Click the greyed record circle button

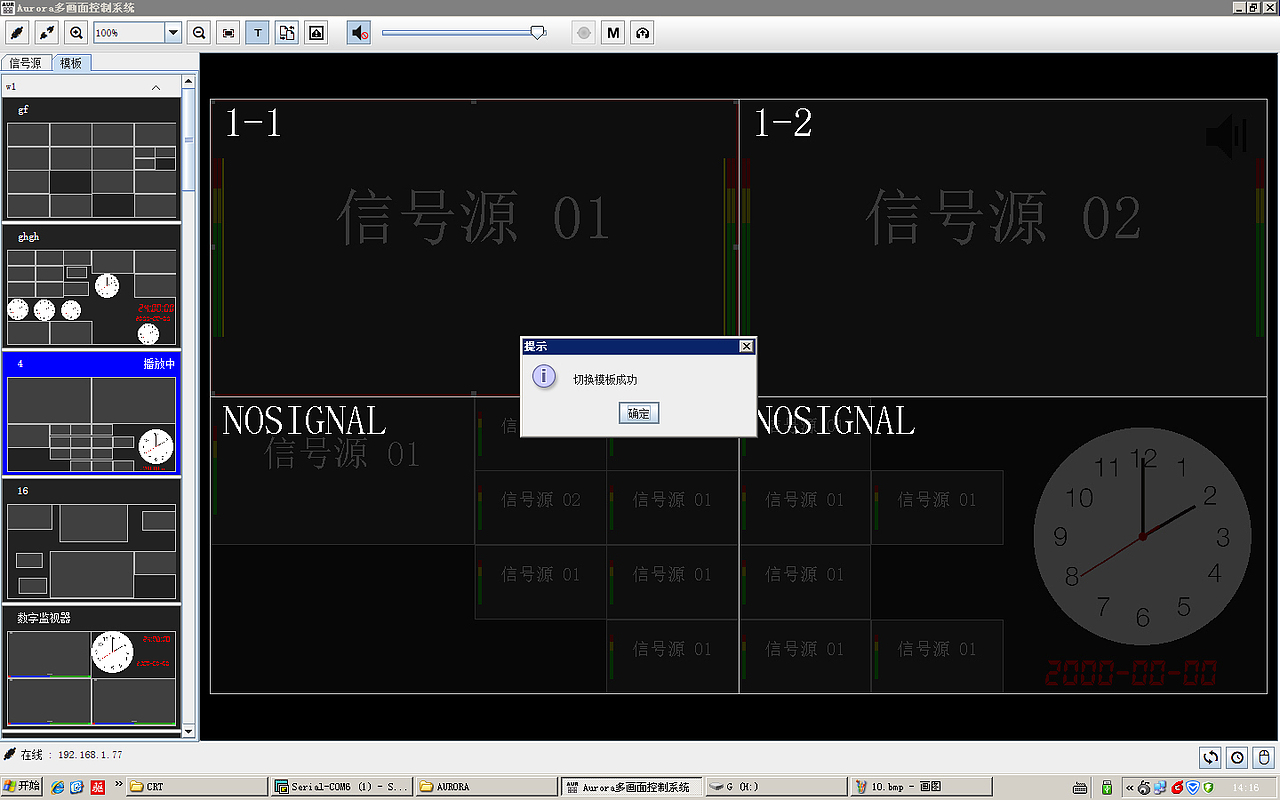coord(584,33)
